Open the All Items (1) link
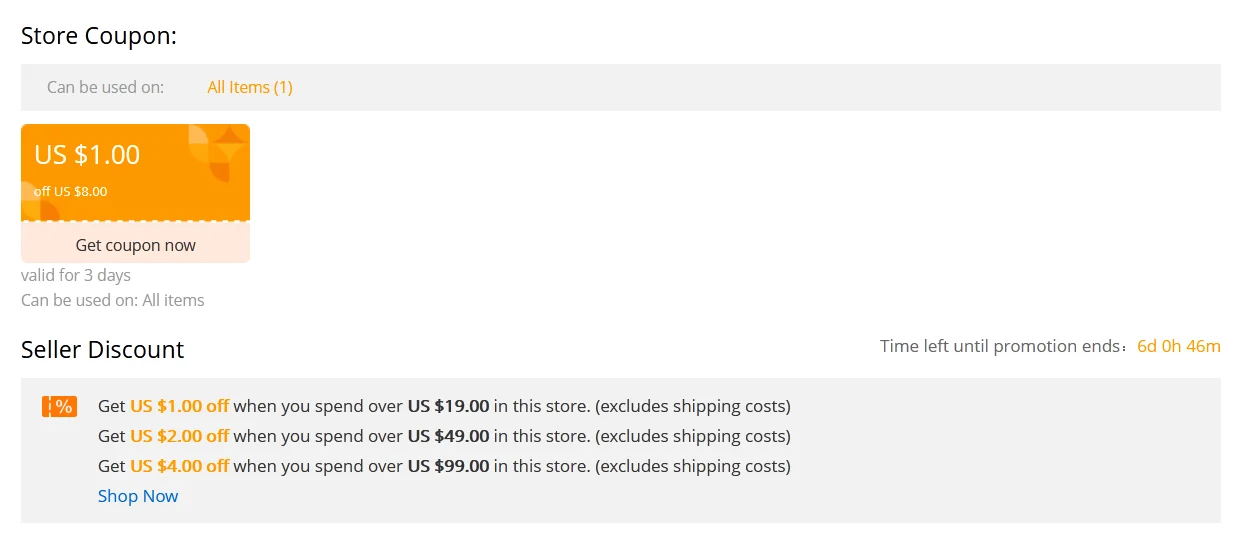1239x541 pixels. pos(250,87)
